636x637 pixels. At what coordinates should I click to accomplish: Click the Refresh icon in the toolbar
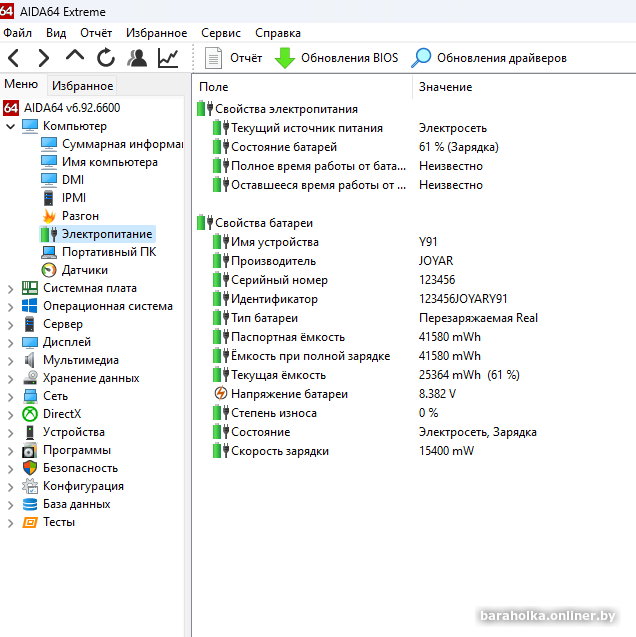[106, 58]
